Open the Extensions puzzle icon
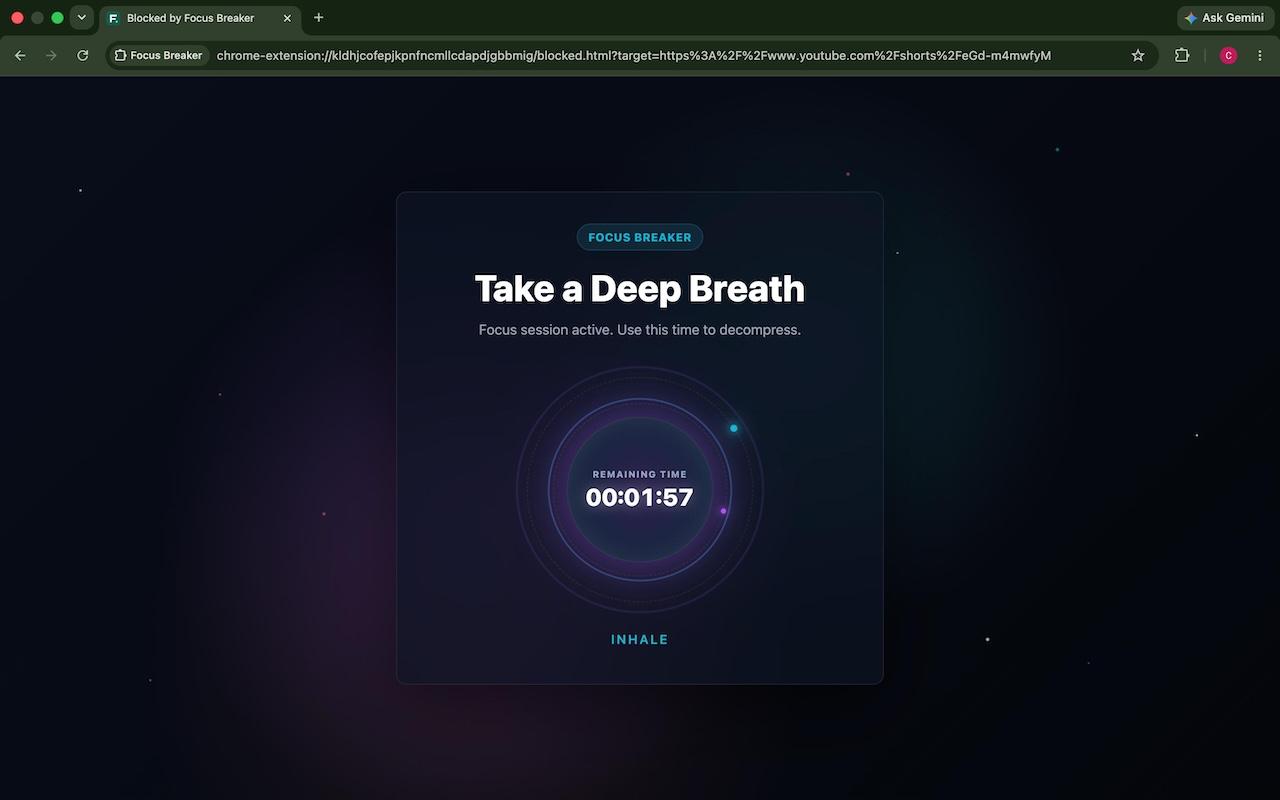 coord(1182,56)
